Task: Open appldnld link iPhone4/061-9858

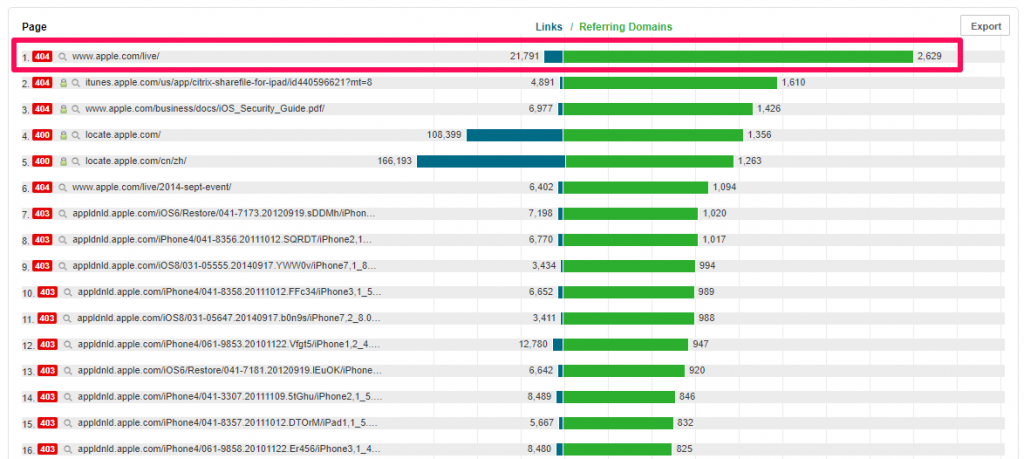Action: click(229, 449)
